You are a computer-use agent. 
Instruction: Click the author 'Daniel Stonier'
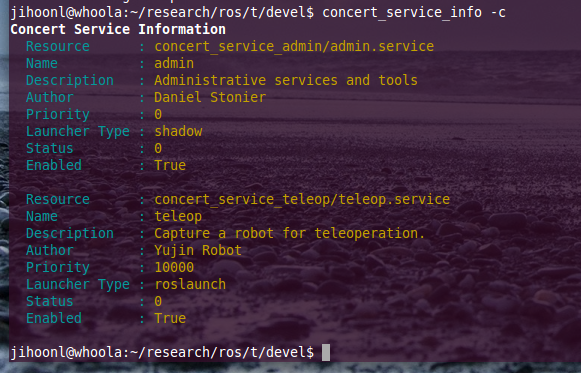[x=210, y=97]
